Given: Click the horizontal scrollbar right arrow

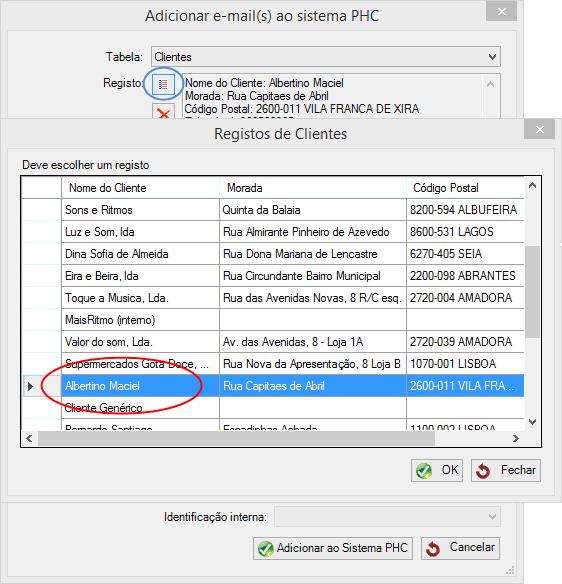Looking at the screenshot, I should pyautogui.click(x=516, y=438).
